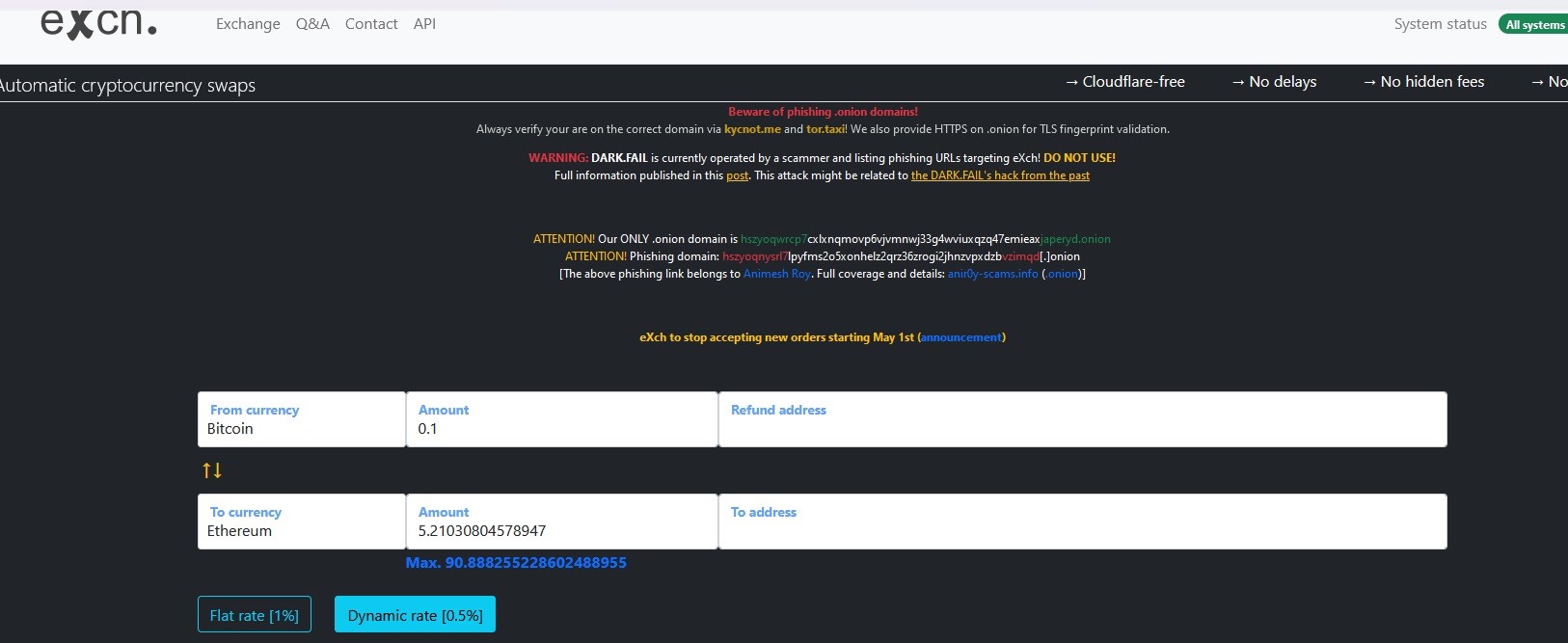The width and height of the screenshot is (1568, 643).
Task: Open the DARK.FAIL warning post link
Action: [737, 175]
